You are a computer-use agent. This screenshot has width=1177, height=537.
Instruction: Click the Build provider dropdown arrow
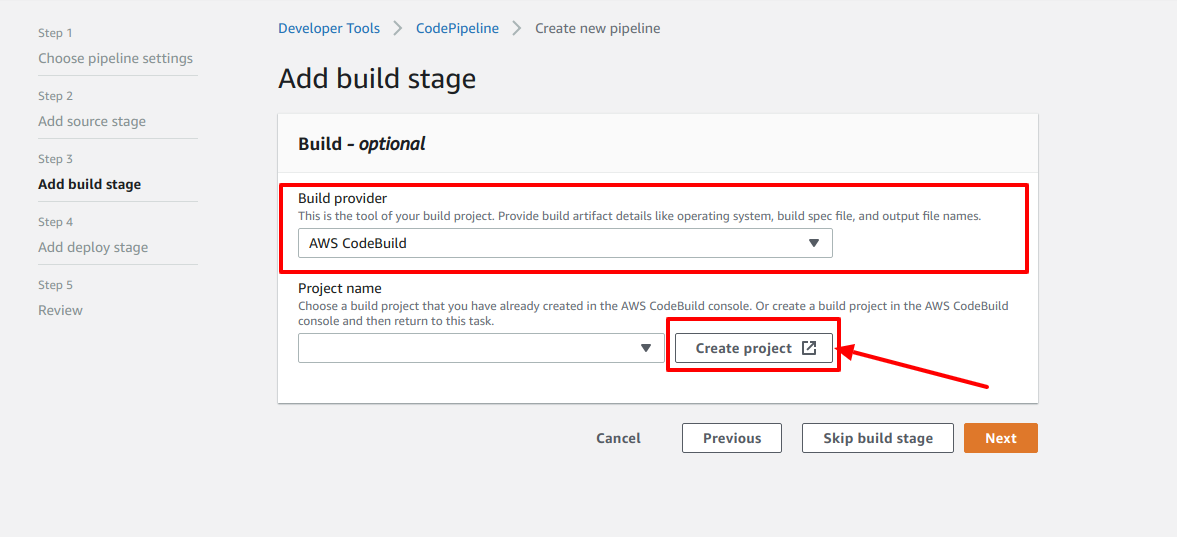point(813,243)
